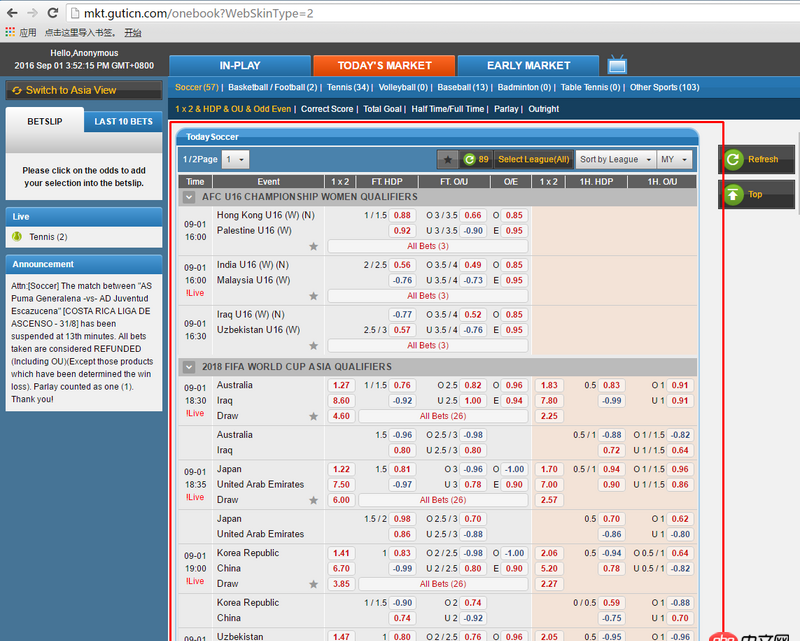Select Soccer (57) sport
Screen dimensions: 800x641
point(196,87)
